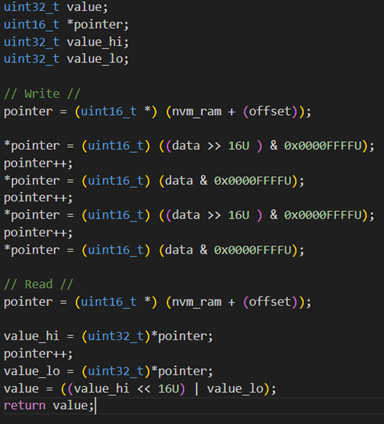The image size is (384, 424).
Task: Click the 'uint32_t value;' declaration line
Action: point(56,7)
